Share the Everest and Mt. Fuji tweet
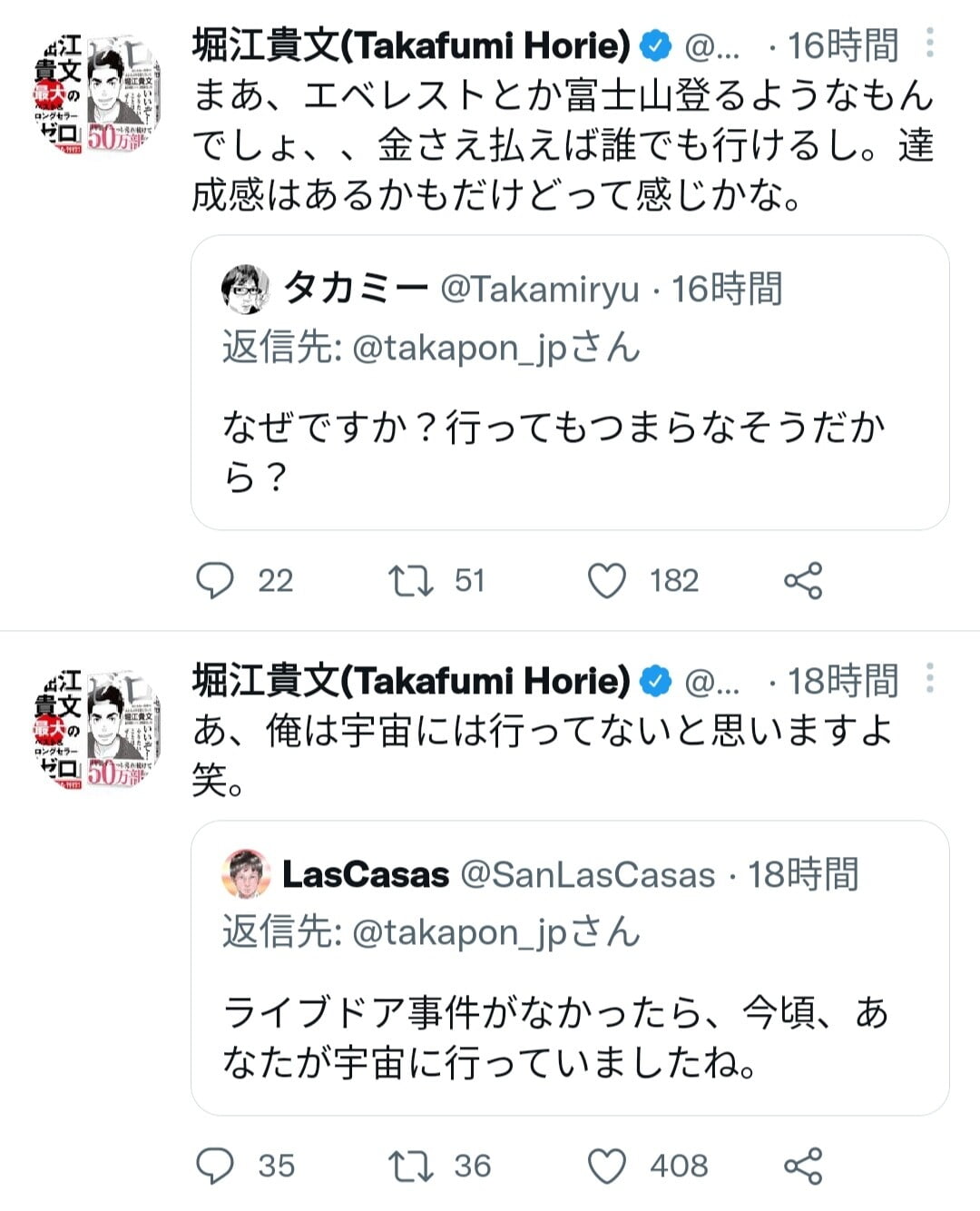This screenshot has height=1211, width=980. [x=803, y=581]
